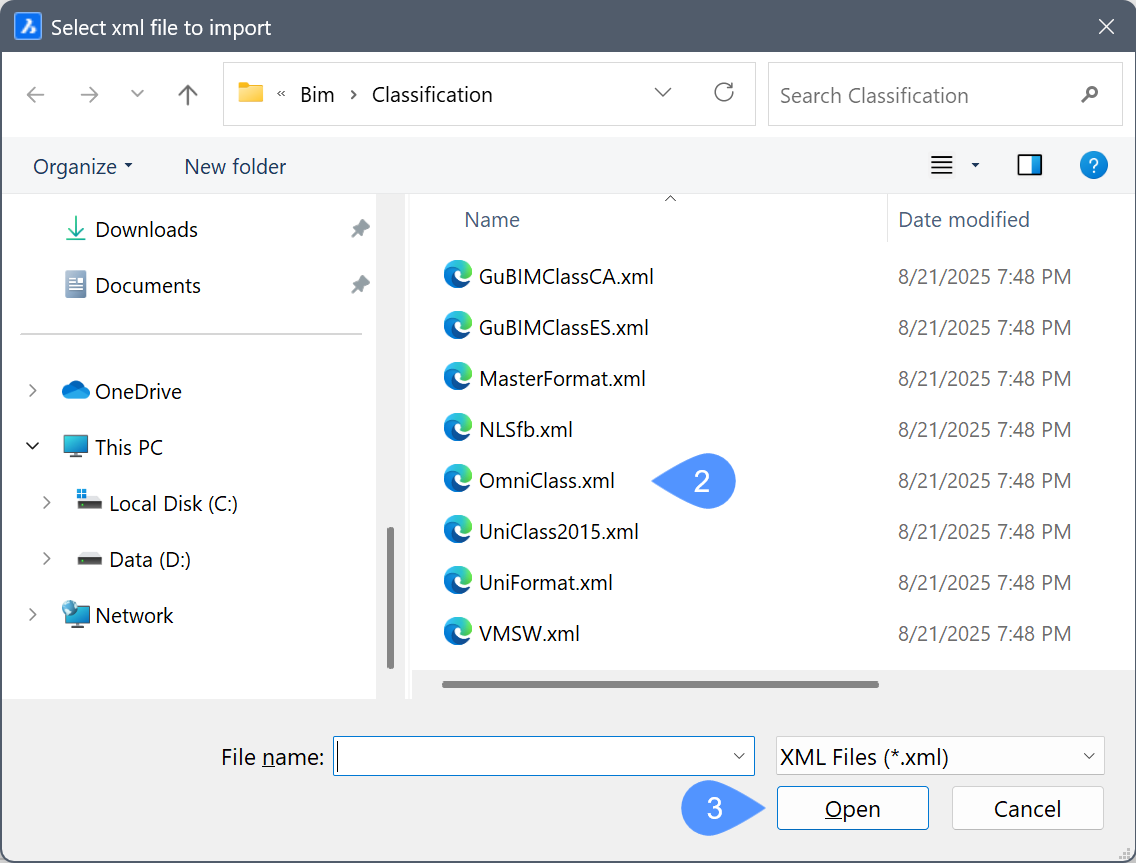
Task: Click the horizontal scrollbar in file list
Action: (660, 685)
